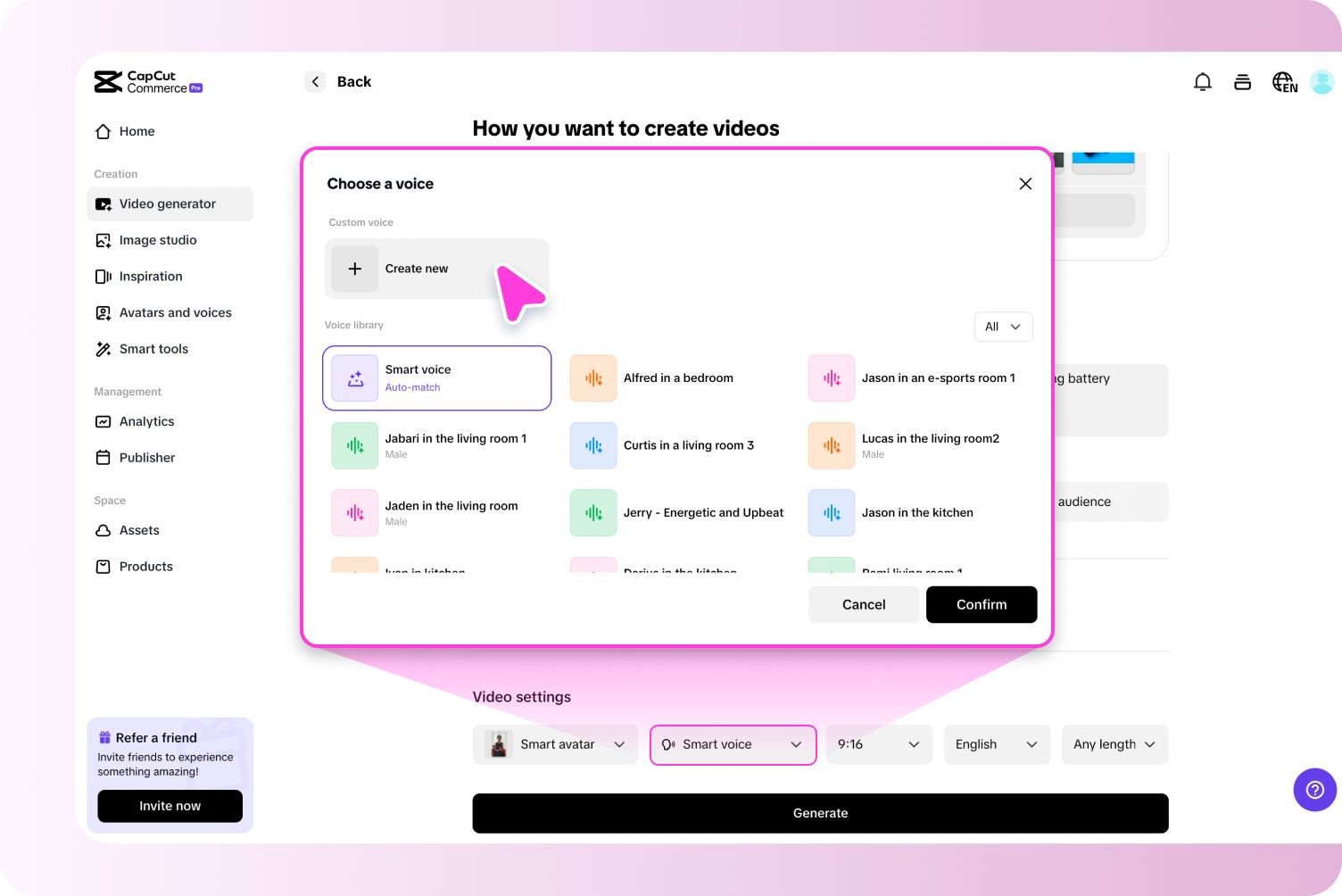Image resolution: width=1342 pixels, height=896 pixels.
Task: Open the task queue stack icon
Action: click(x=1242, y=82)
